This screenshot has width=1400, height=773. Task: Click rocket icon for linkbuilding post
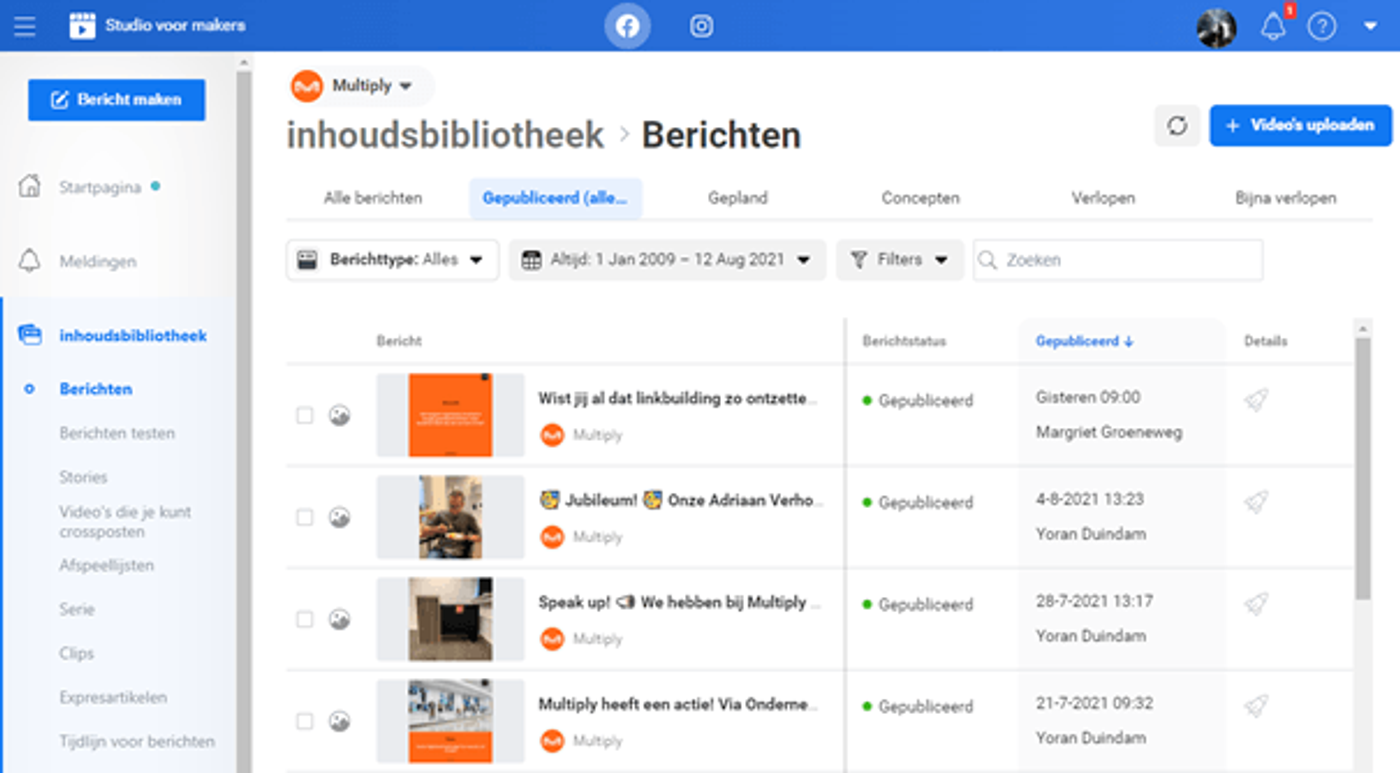pyautogui.click(x=1256, y=401)
